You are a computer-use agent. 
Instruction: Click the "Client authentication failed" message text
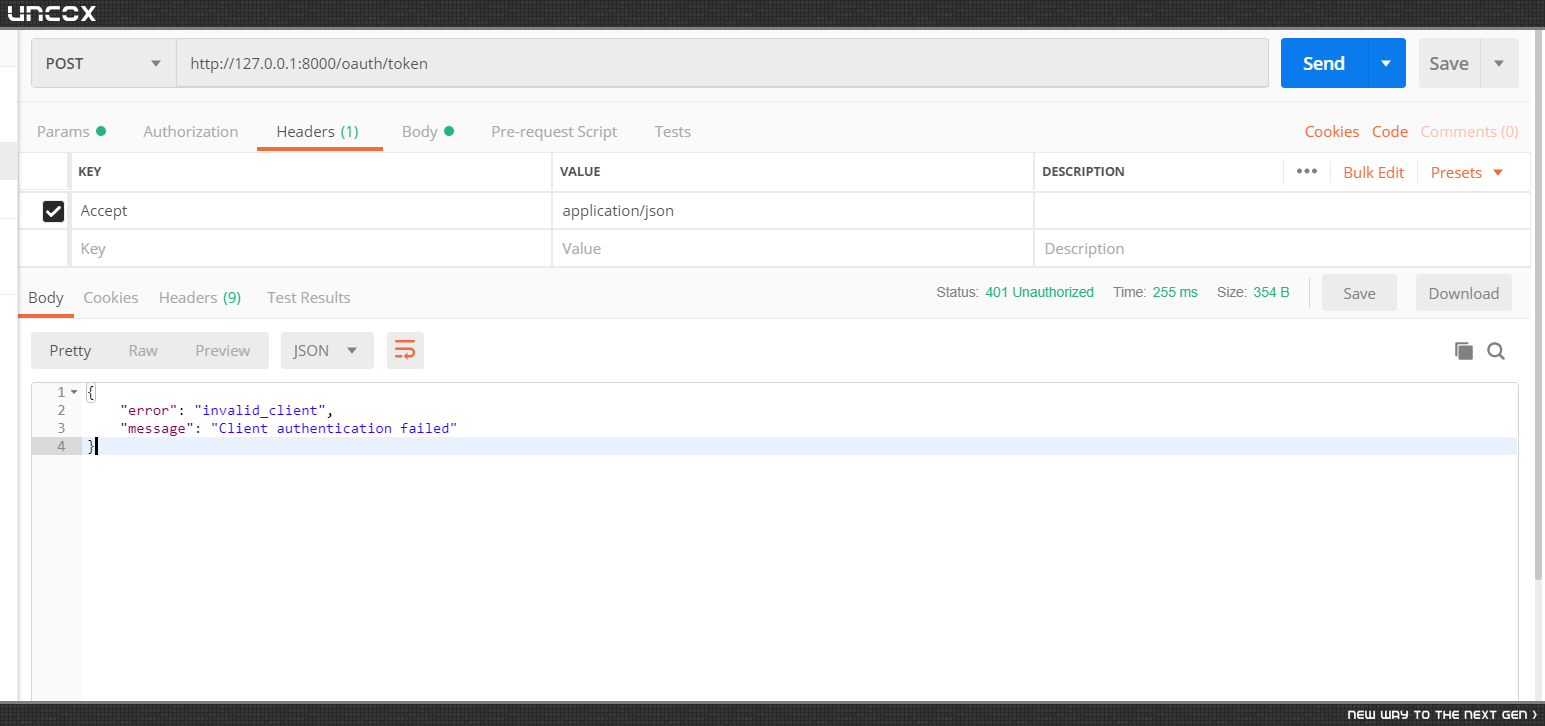pyautogui.click(x=334, y=428)
